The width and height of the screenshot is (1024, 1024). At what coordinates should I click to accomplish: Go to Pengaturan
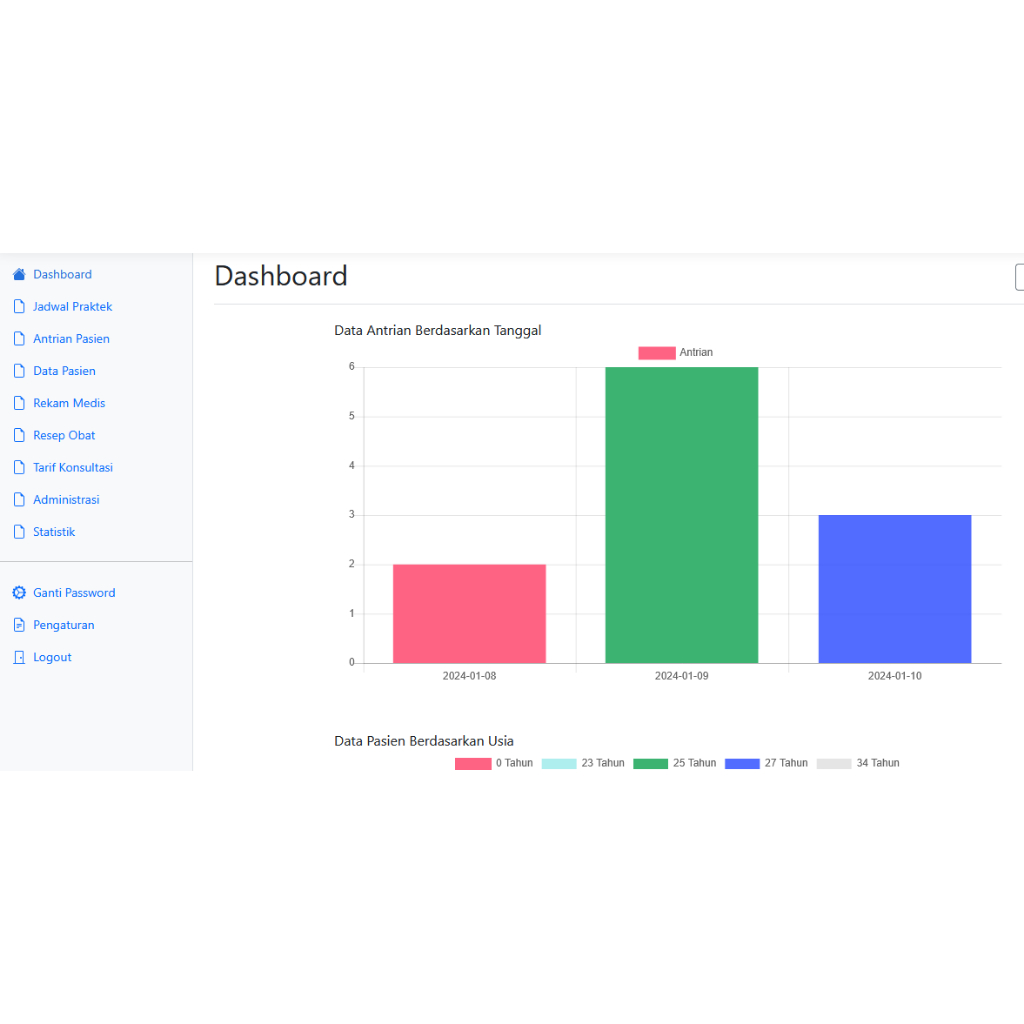[x=63, y=625]
